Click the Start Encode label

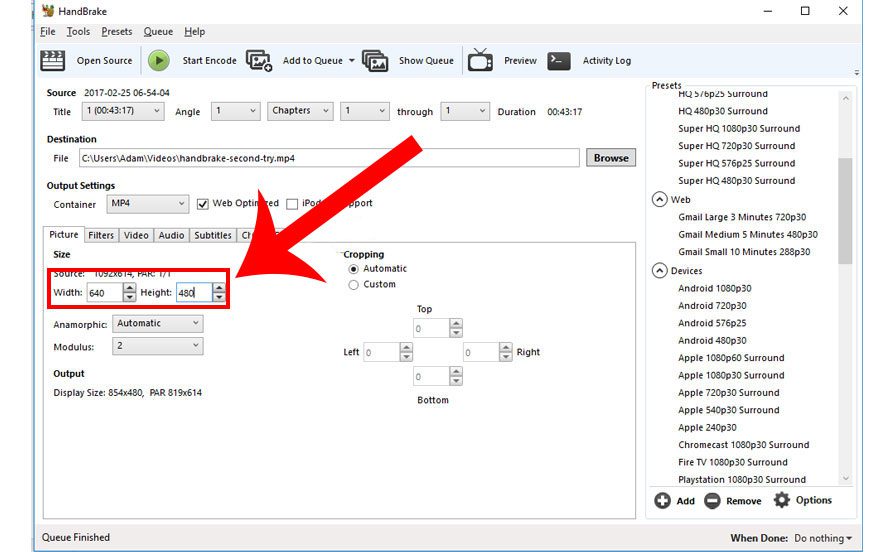[x=209, y=61]
